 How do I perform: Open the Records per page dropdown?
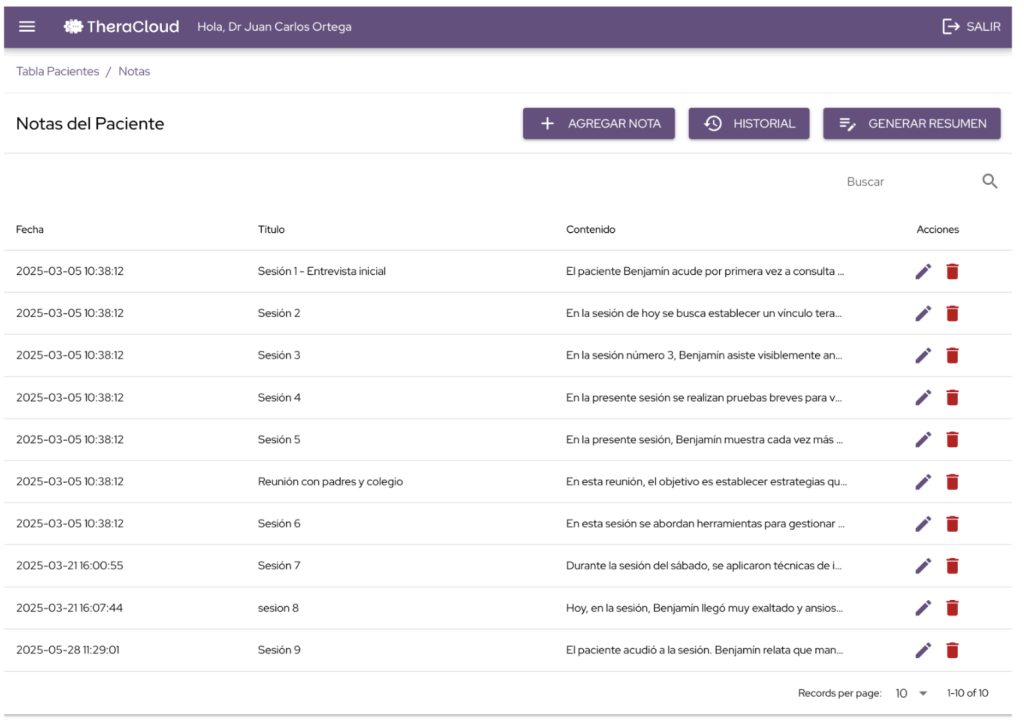pos(911,693)
